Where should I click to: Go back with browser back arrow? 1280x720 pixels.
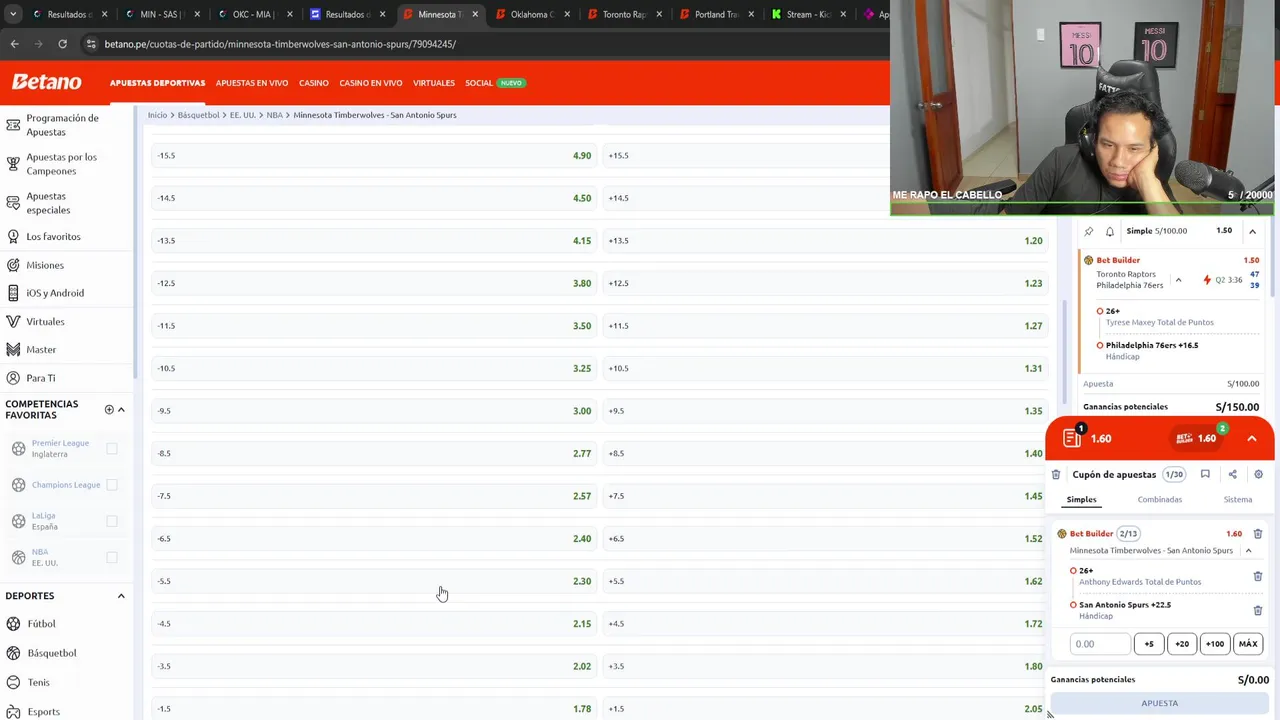click(x=14, y=44)
